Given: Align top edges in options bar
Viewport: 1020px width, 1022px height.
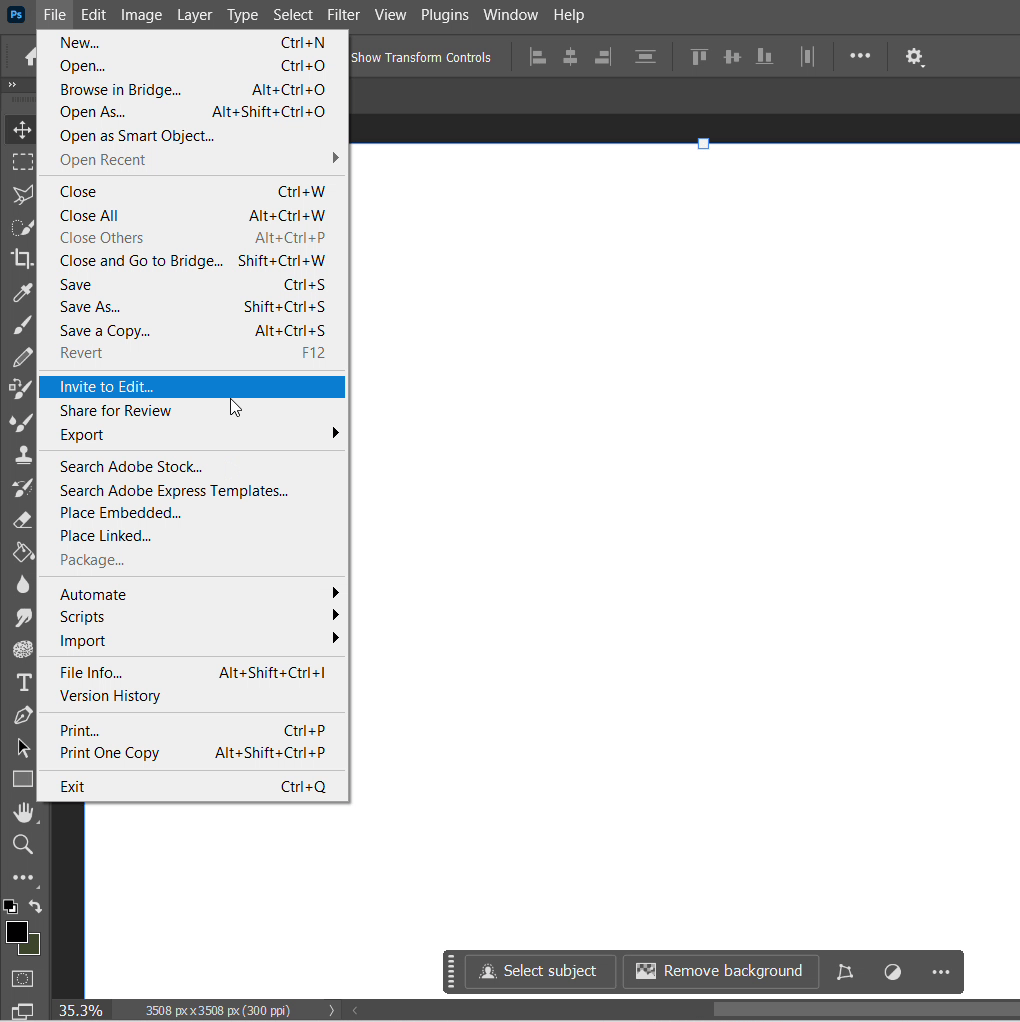Looking at the screenshot, I should tap(699, 57).
